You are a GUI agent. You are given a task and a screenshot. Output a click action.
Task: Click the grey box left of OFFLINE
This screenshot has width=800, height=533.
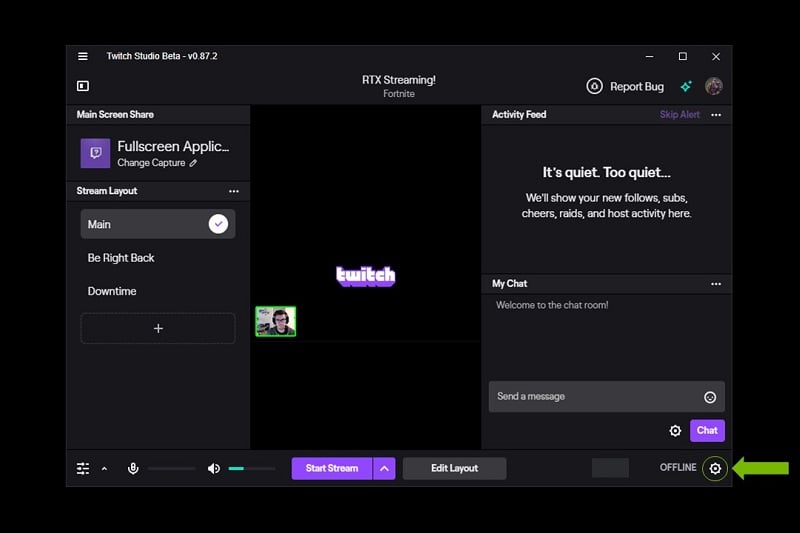pyautogui.click(x=610, y=468)
